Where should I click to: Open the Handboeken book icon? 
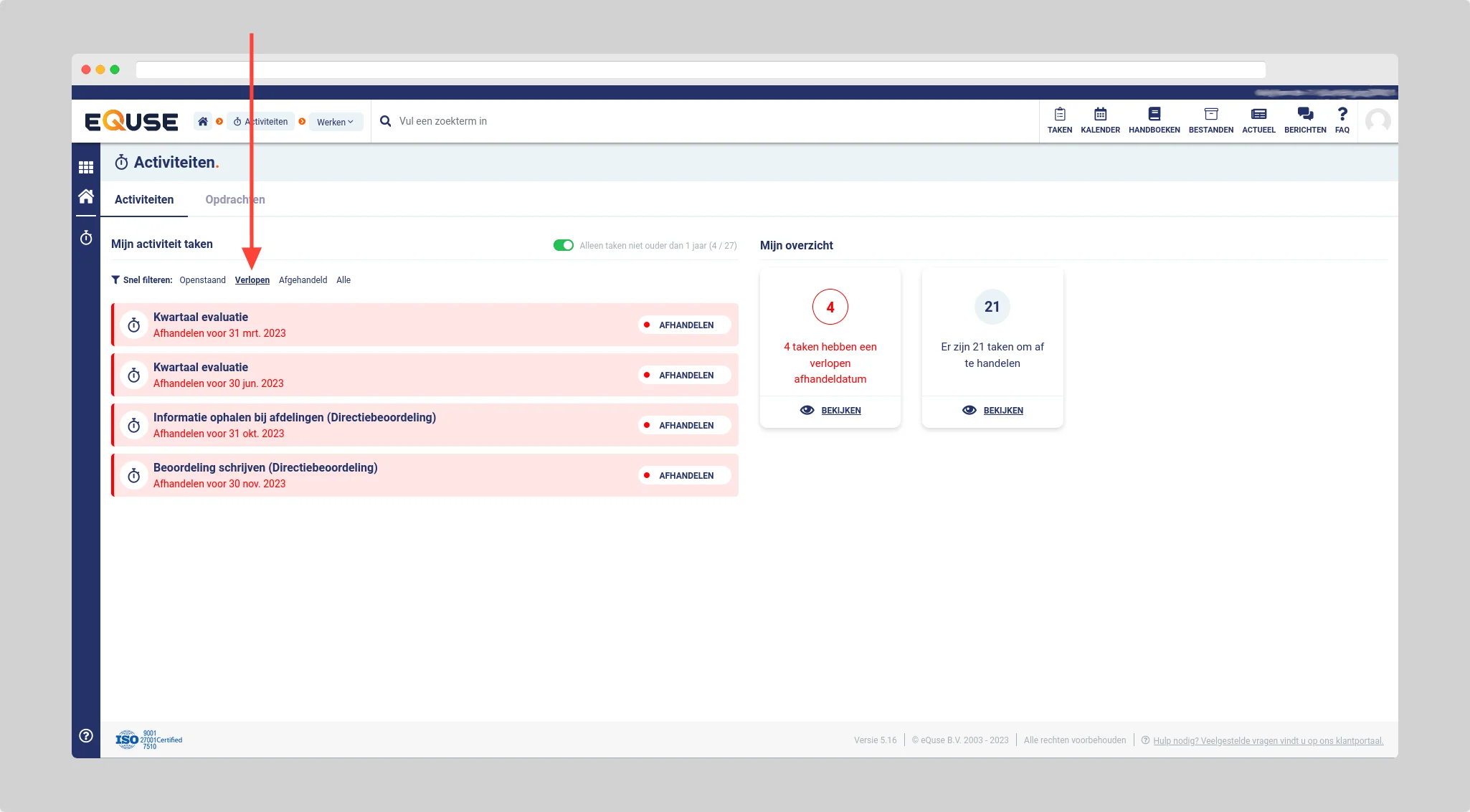click(1154, 115)
